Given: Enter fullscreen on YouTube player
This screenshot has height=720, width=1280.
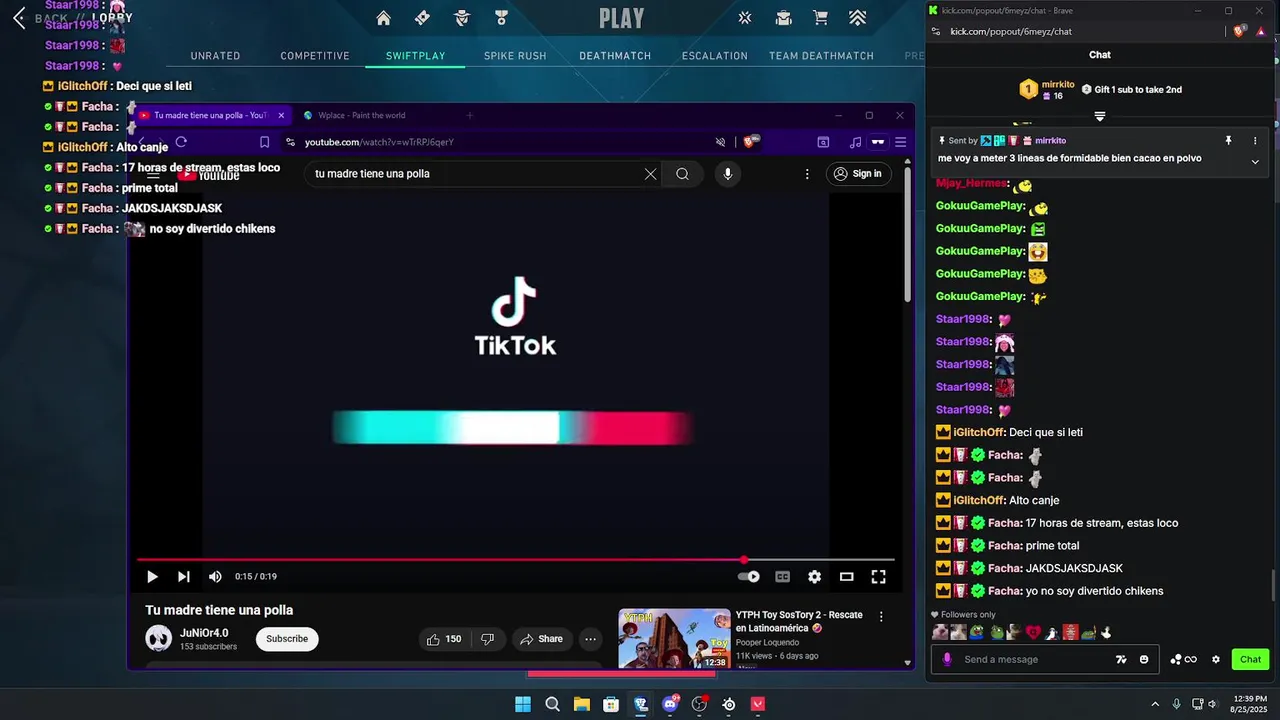Looking at the screenshot, I should pyautogui.click(x=878, y=577).
